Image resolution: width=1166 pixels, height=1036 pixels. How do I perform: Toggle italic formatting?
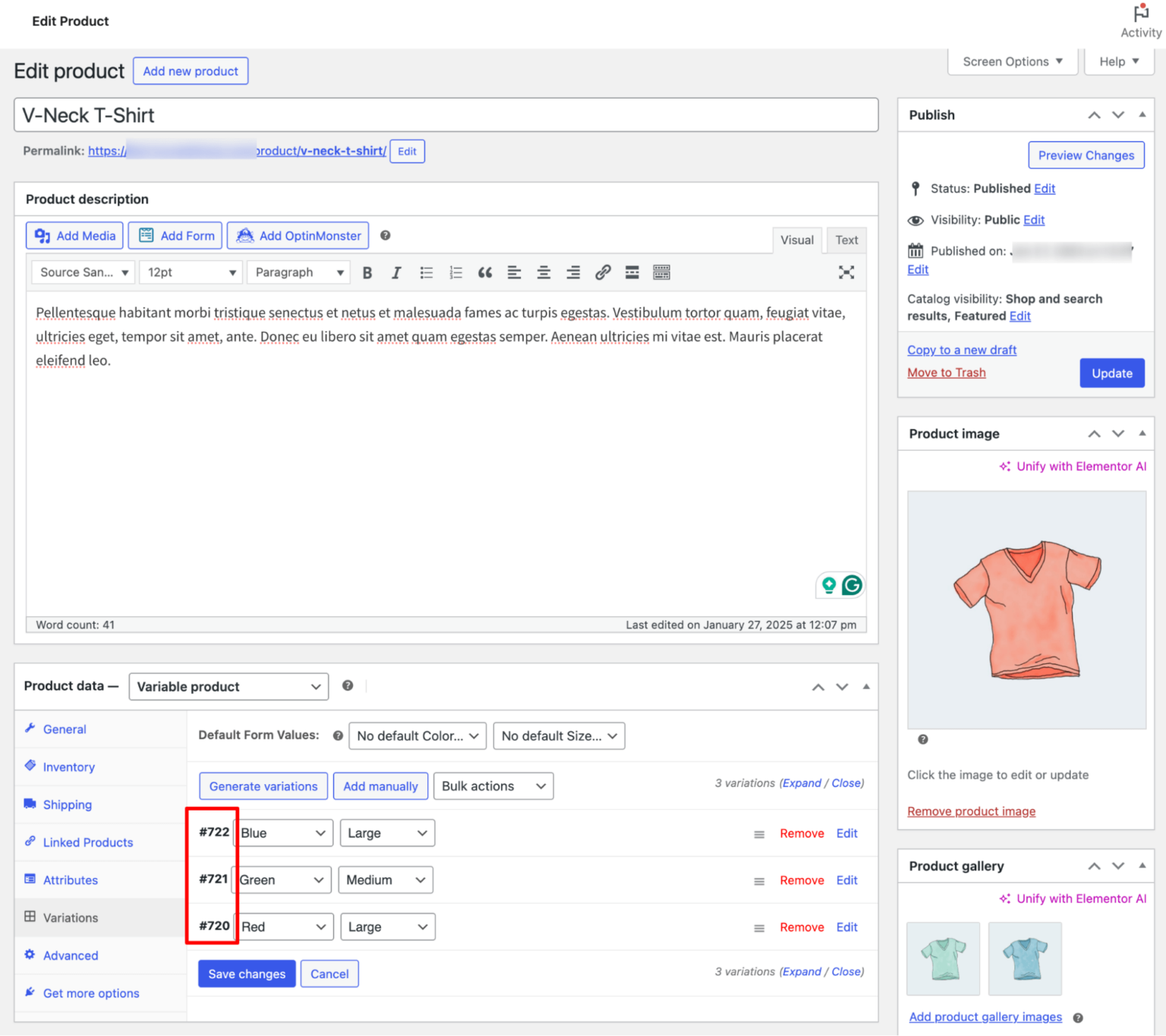tap(396, 272)
